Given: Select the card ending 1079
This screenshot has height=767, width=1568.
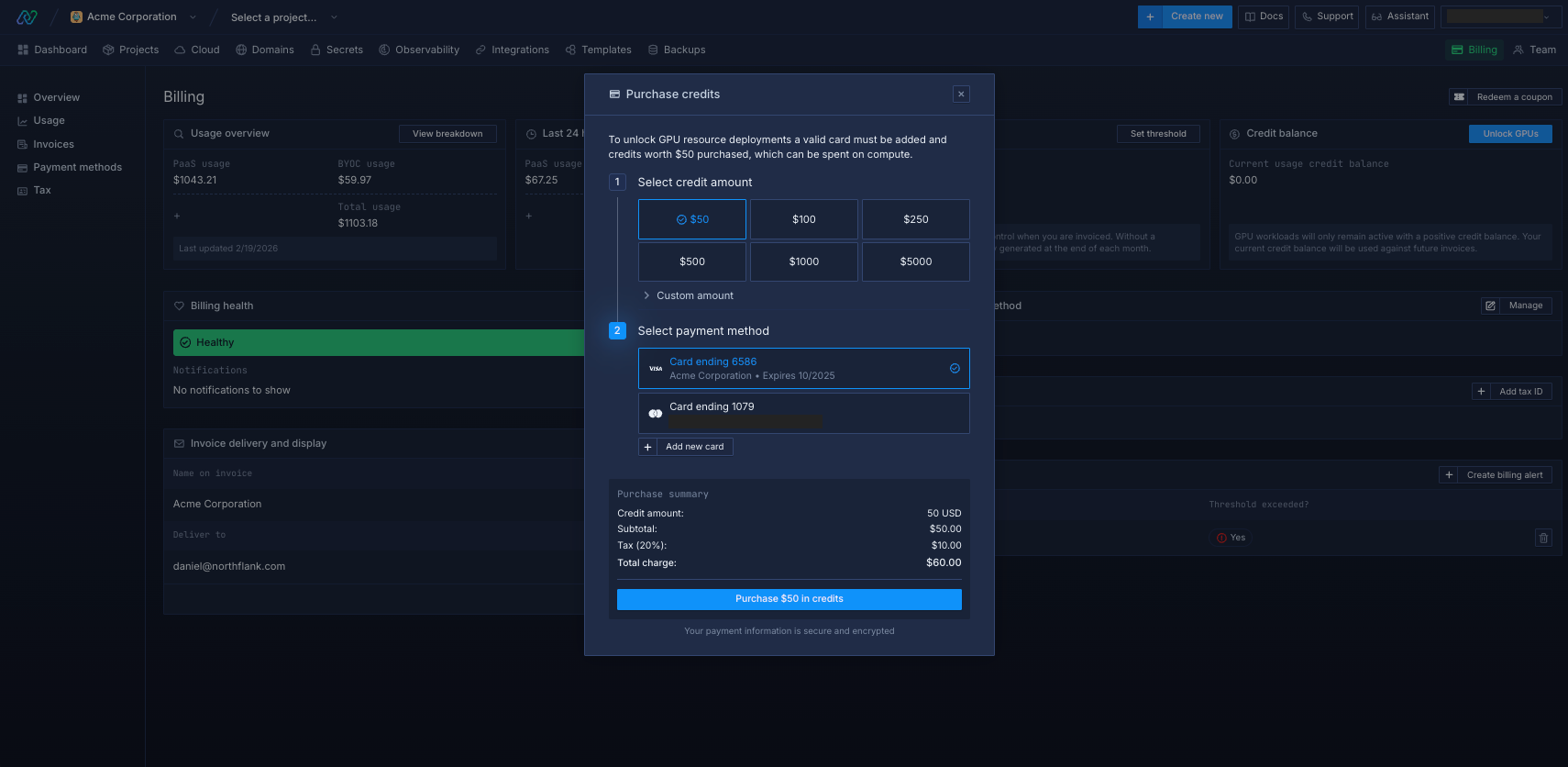Looking at the screenshot, I should (804, 413).
